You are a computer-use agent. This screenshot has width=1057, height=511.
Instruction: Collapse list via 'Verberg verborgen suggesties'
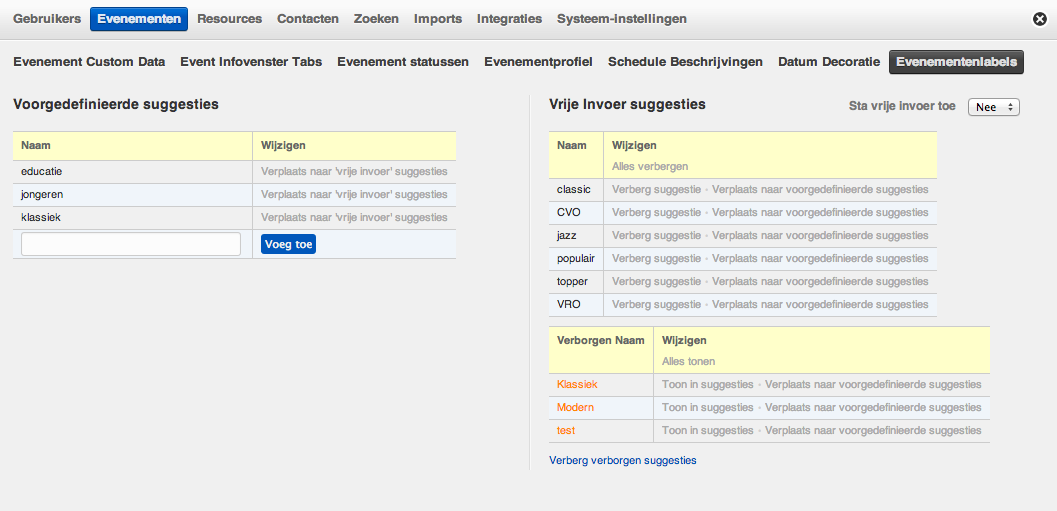coord(622,461)
